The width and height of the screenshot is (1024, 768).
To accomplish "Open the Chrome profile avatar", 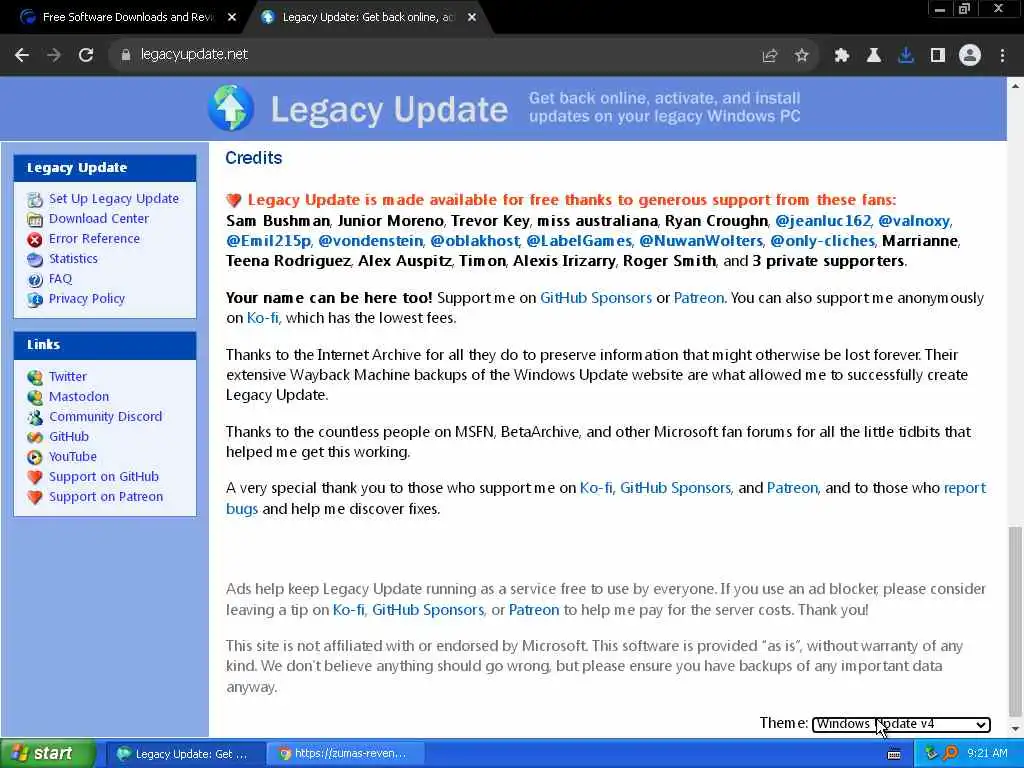I will pos(970,56).
